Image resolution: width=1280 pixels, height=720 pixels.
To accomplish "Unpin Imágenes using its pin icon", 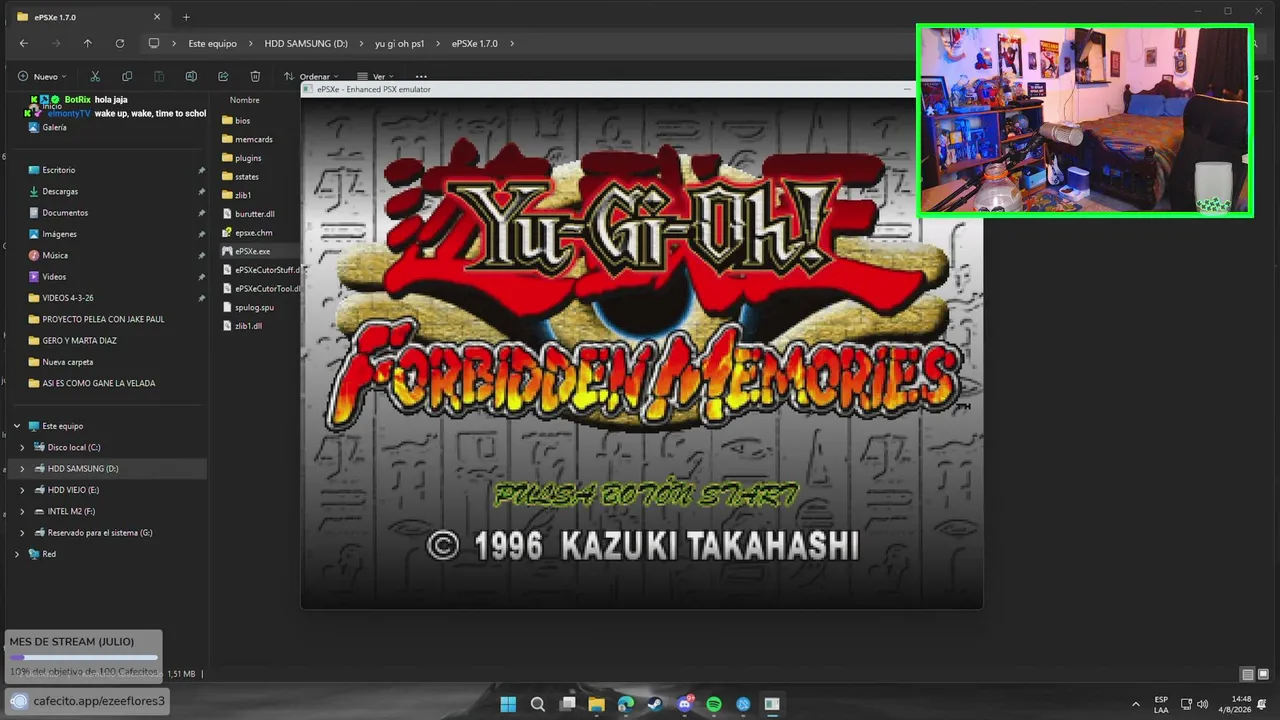I will [201, 234].
